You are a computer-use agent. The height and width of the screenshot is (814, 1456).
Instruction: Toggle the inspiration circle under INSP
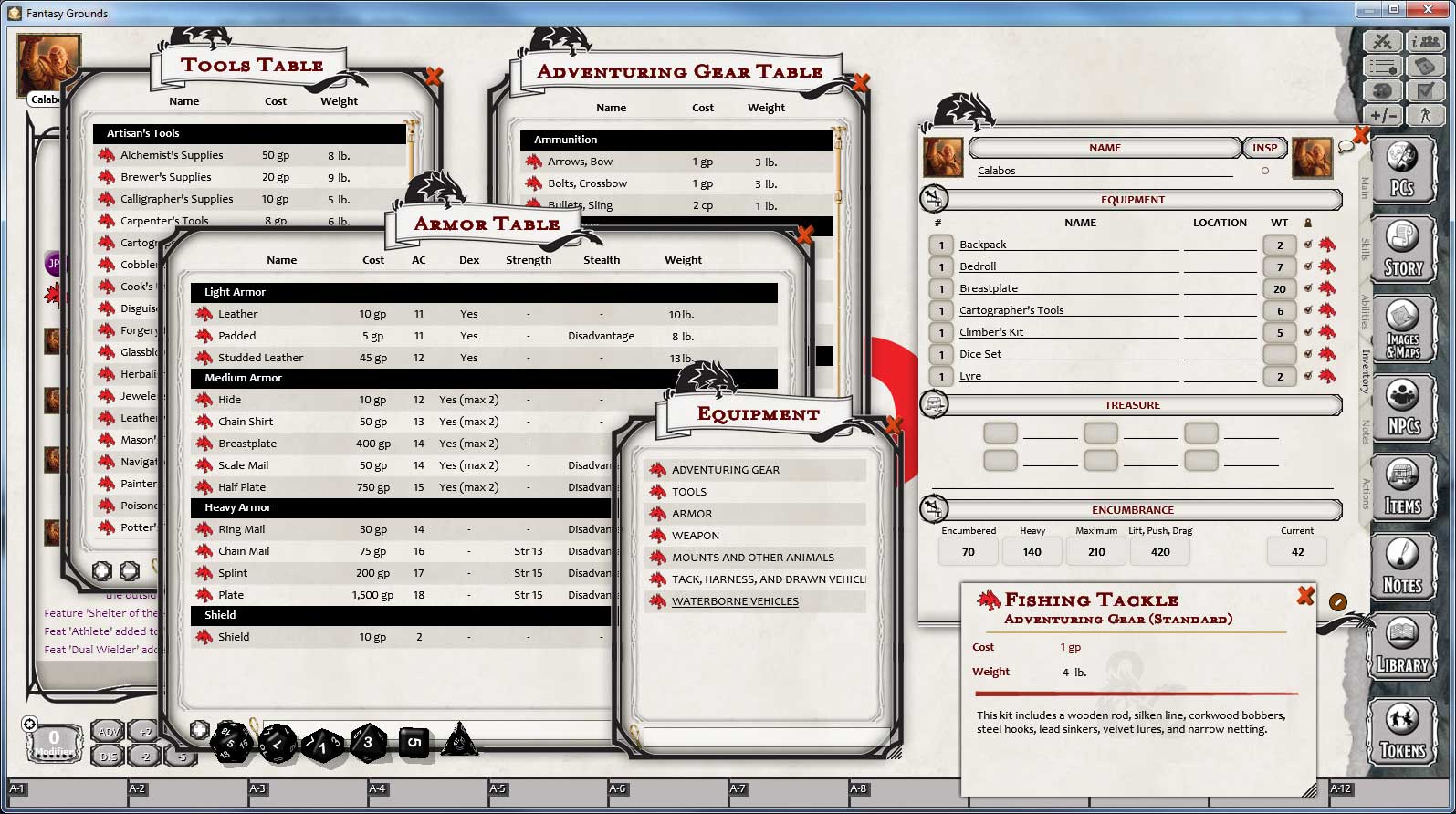pos(1264,171)
